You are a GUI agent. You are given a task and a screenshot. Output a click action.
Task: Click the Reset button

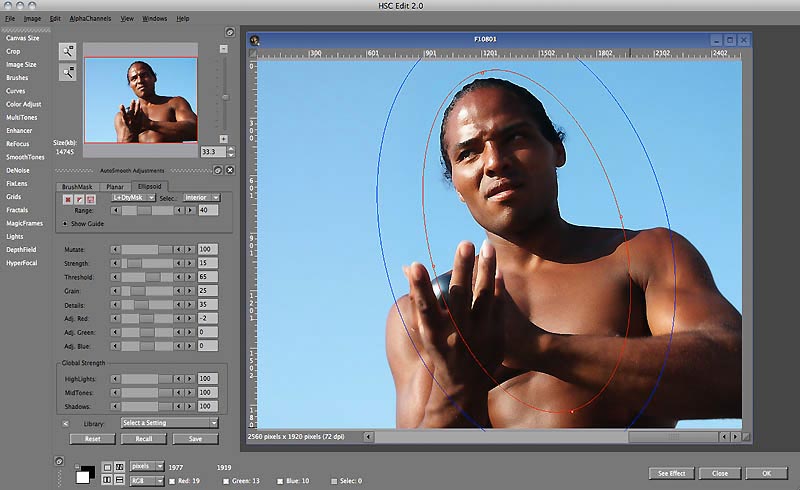coord(92,439)
